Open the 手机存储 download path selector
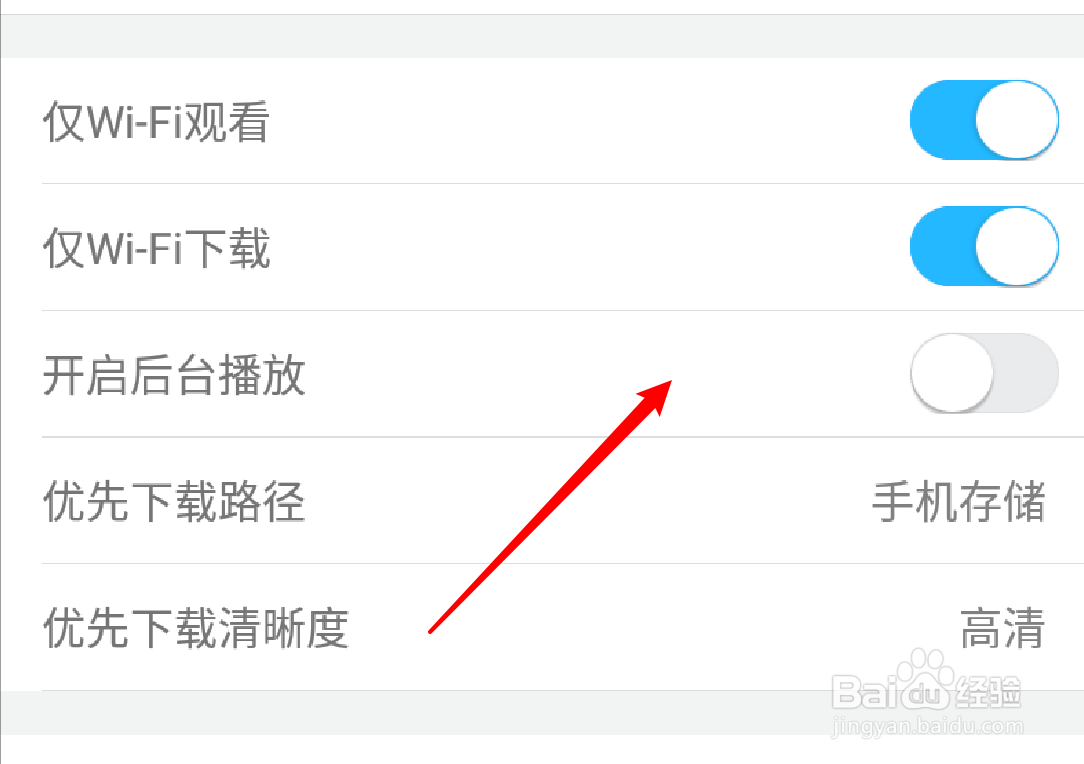The image size is (1084, 764). pos(958,501)
